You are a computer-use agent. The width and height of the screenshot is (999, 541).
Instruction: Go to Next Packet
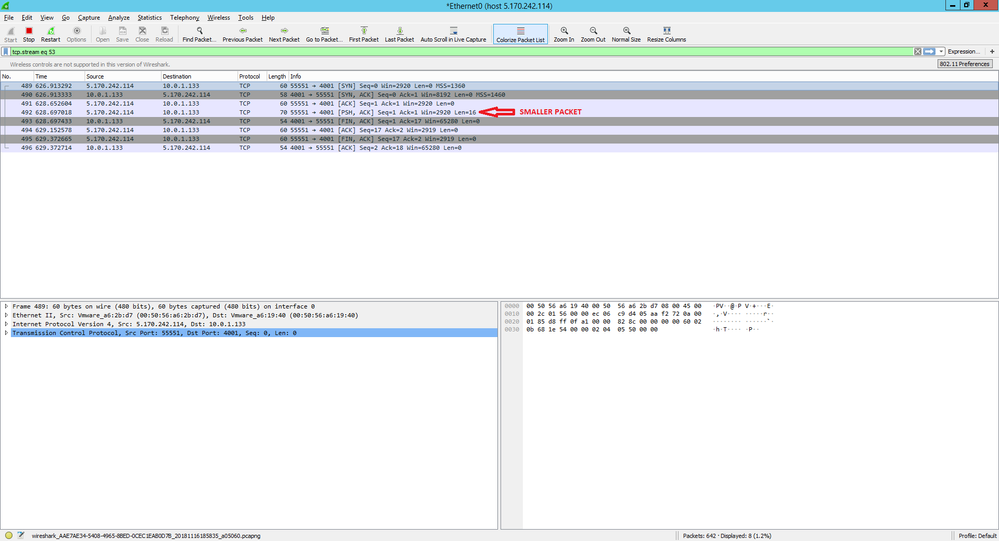click(284, 34)
